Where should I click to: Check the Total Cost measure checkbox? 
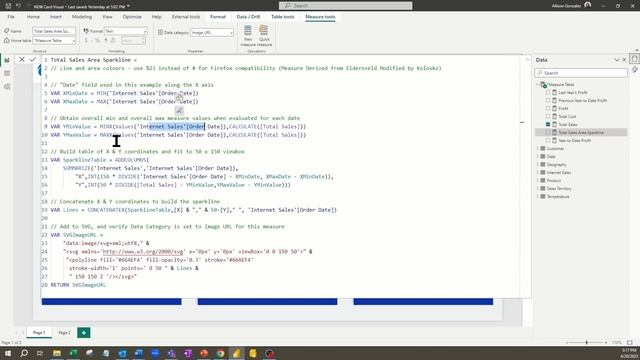(x=548, y=116)
